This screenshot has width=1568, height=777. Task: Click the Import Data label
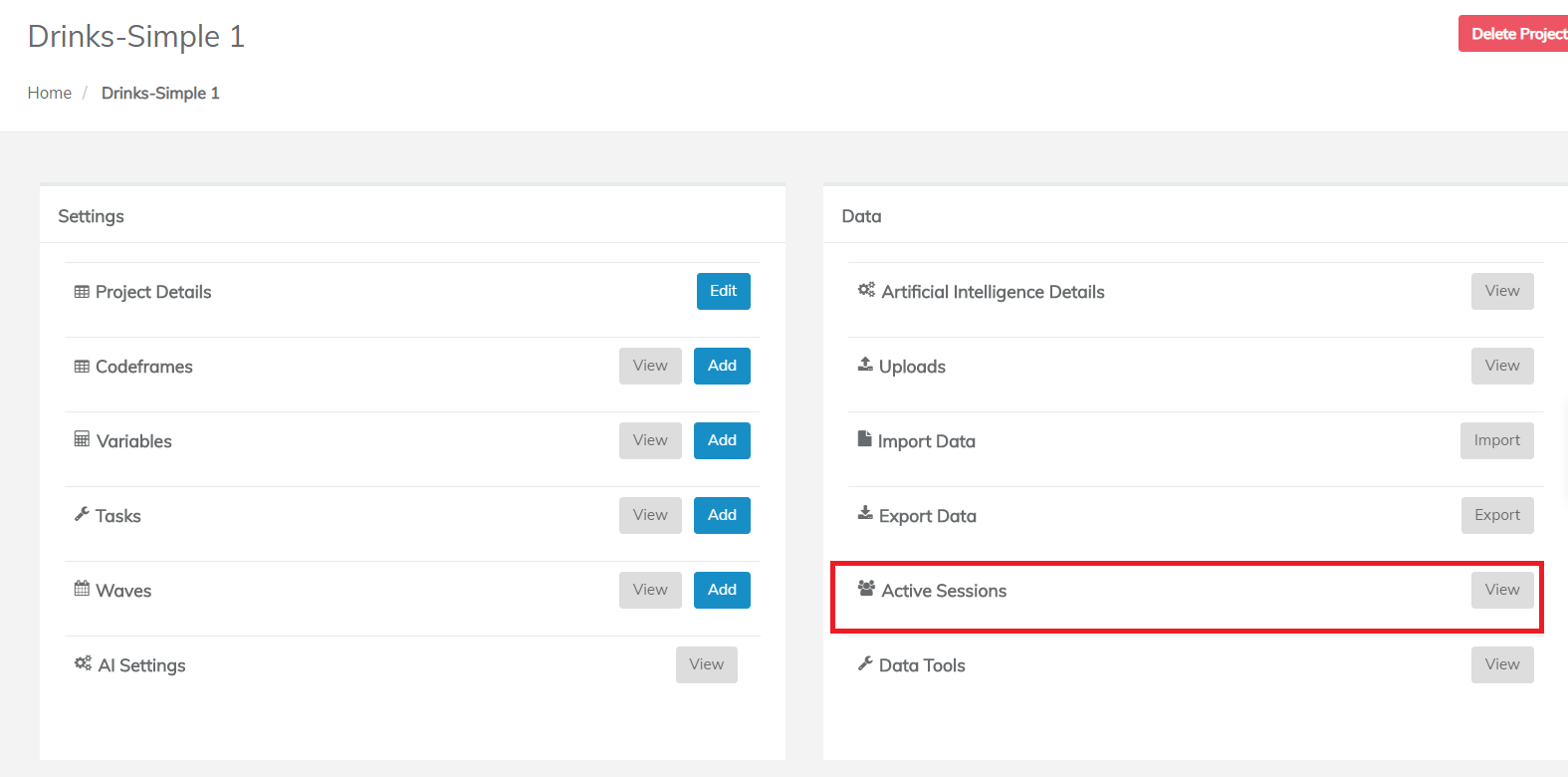[x=927, y=441]
